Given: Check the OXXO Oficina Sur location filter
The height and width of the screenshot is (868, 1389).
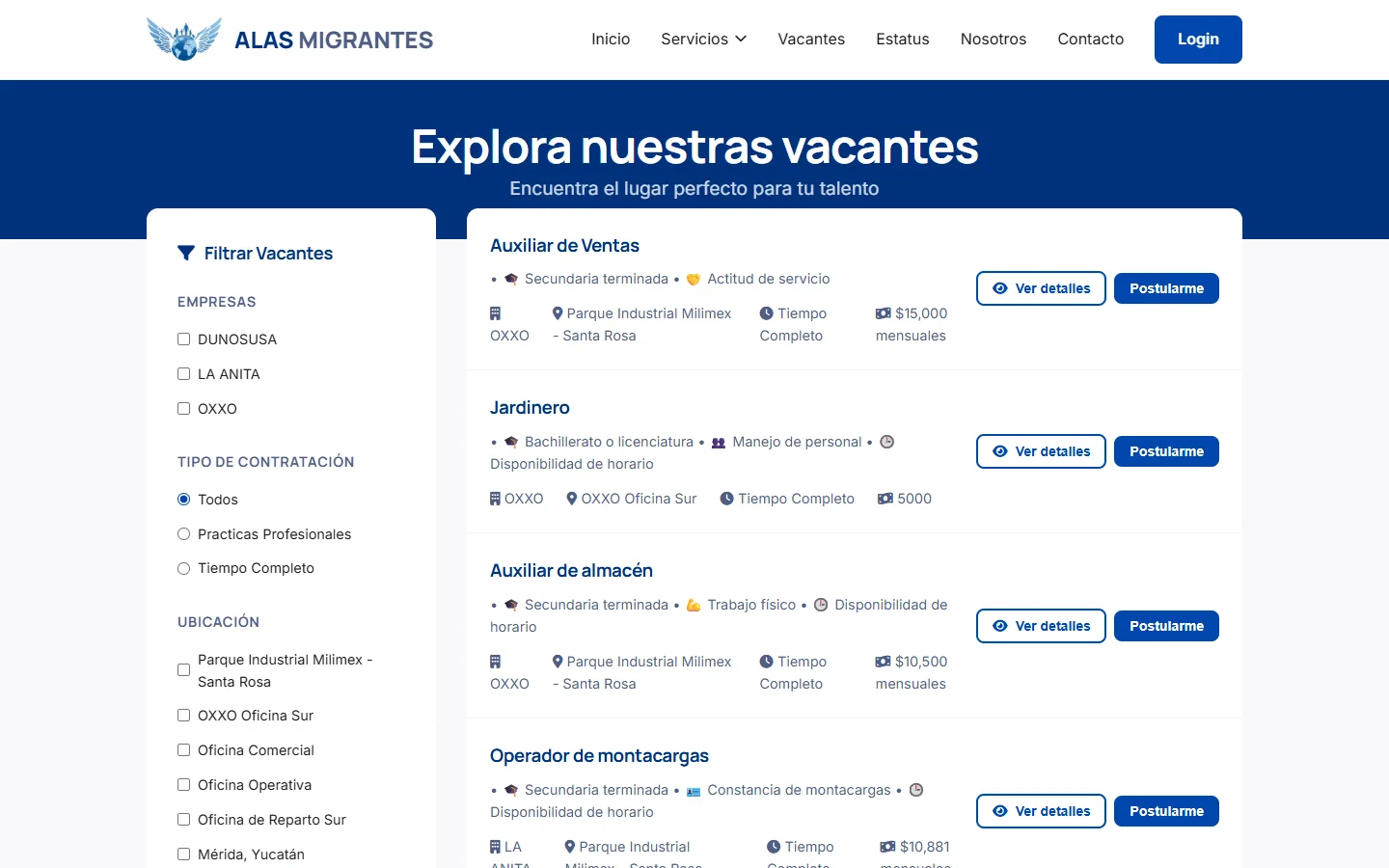Looking at the screenshot, I should pyautogui.click(x=183, y=716).
